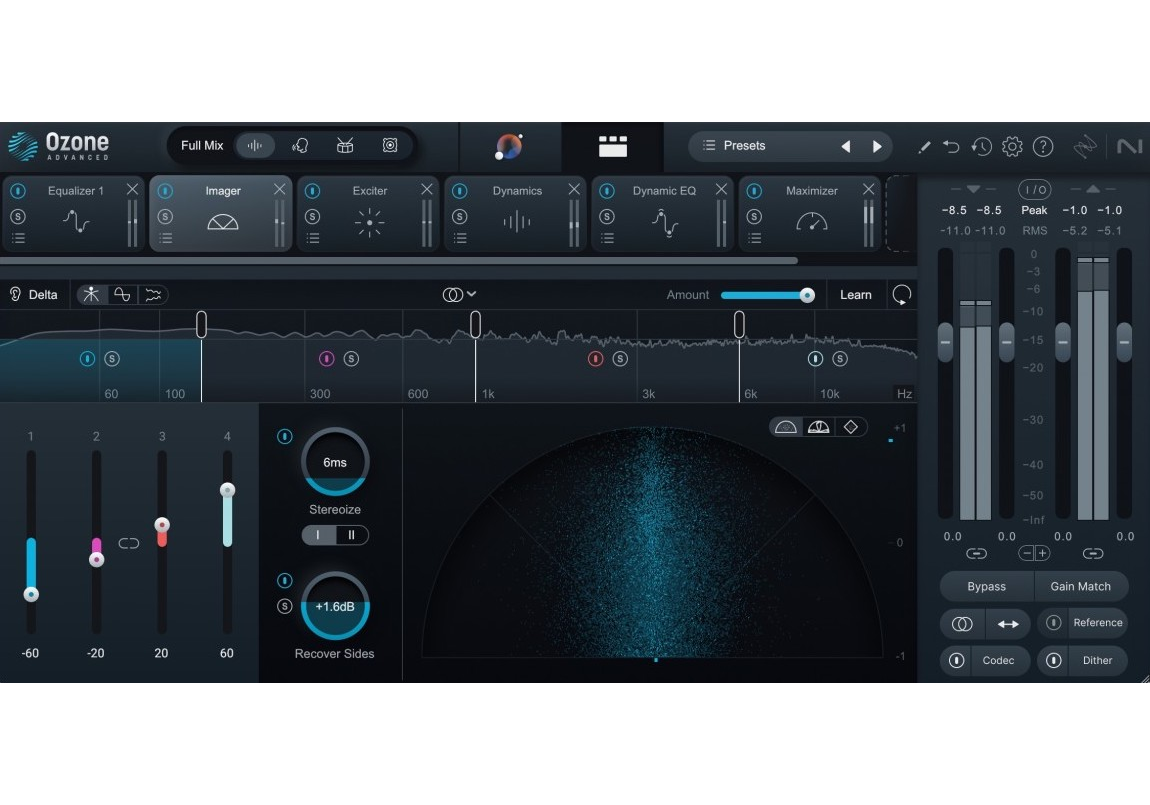Open the undo history clock icon
The width and height of the screenshot is (1150, 805).
click(981, 147)
